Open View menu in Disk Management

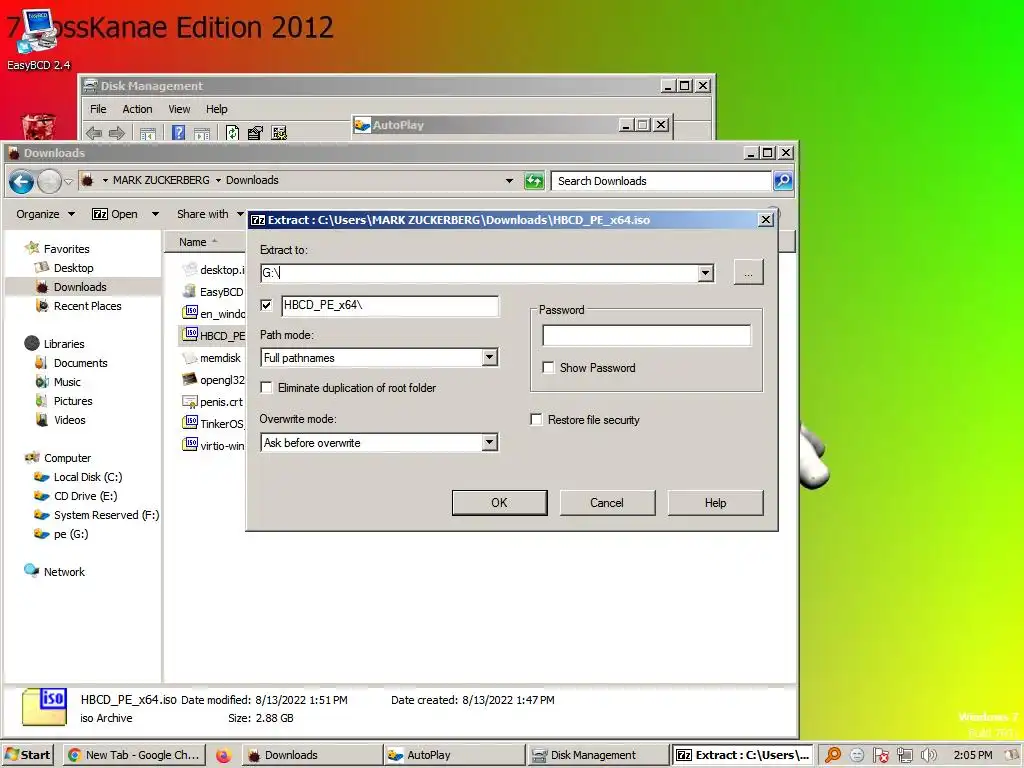click(179, 109)
